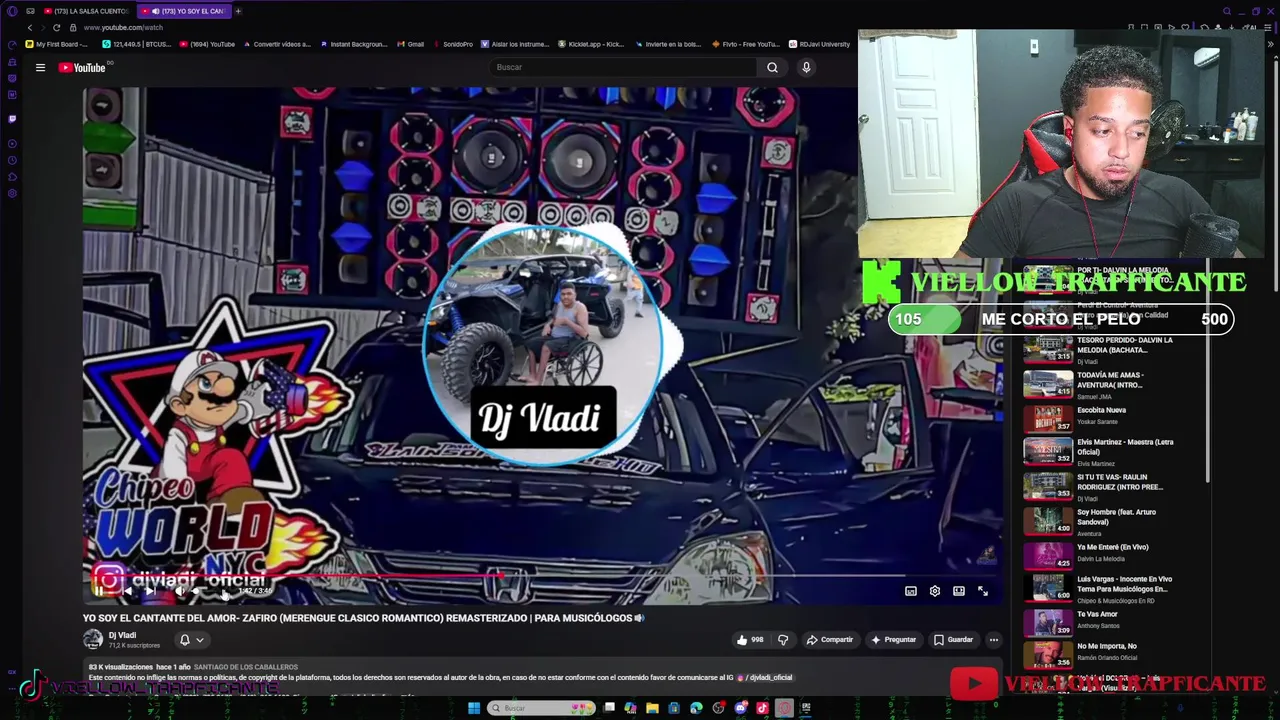
Task: Focus the Buscar search field on YouTube
Action: [x=623, y=67]
